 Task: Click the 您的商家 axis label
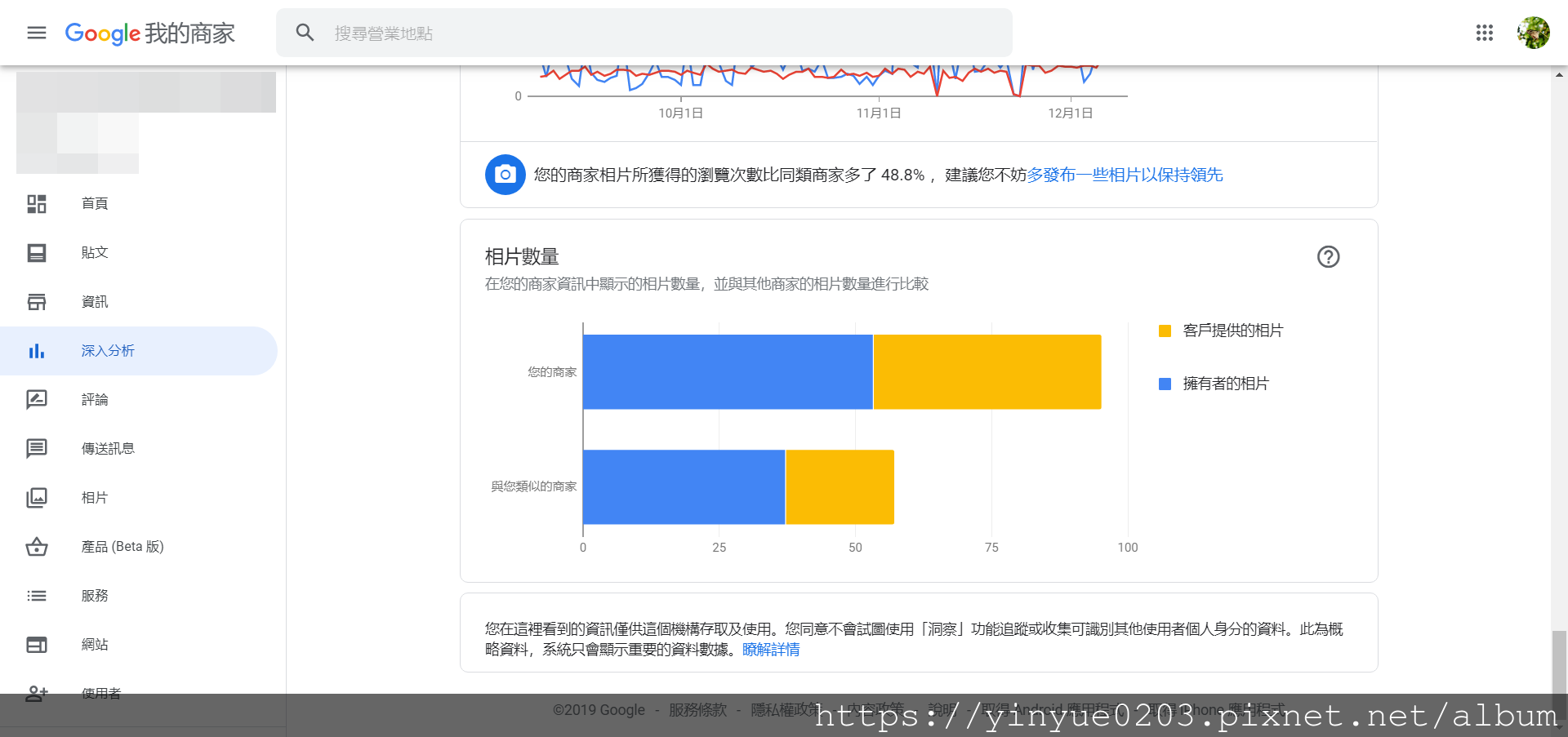(x=552, y=372)
